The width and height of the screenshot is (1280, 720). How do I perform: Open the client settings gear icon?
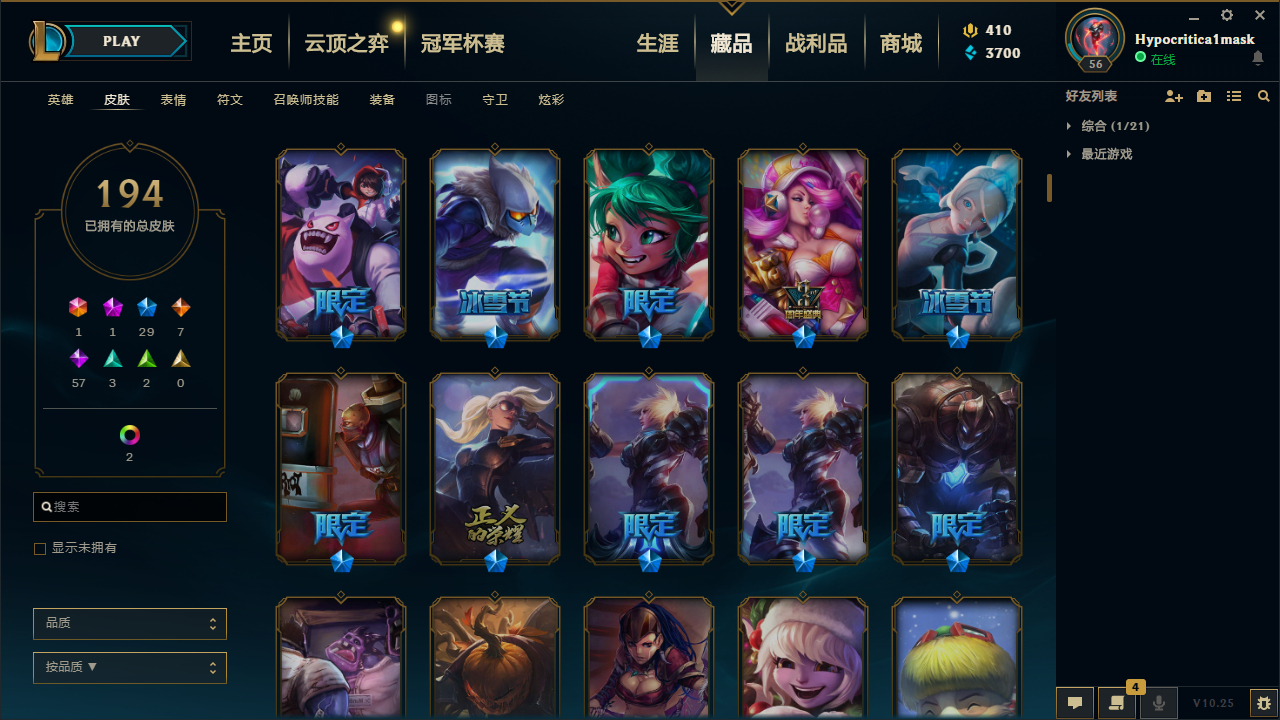coord(1227,15)
